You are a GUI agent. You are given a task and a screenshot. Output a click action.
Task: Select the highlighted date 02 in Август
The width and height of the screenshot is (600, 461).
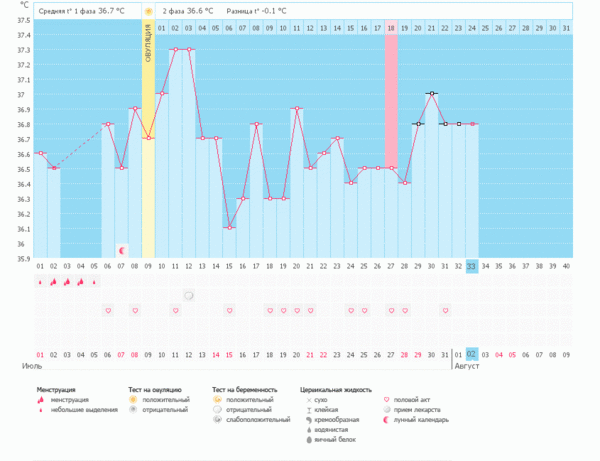pos(471,354)
